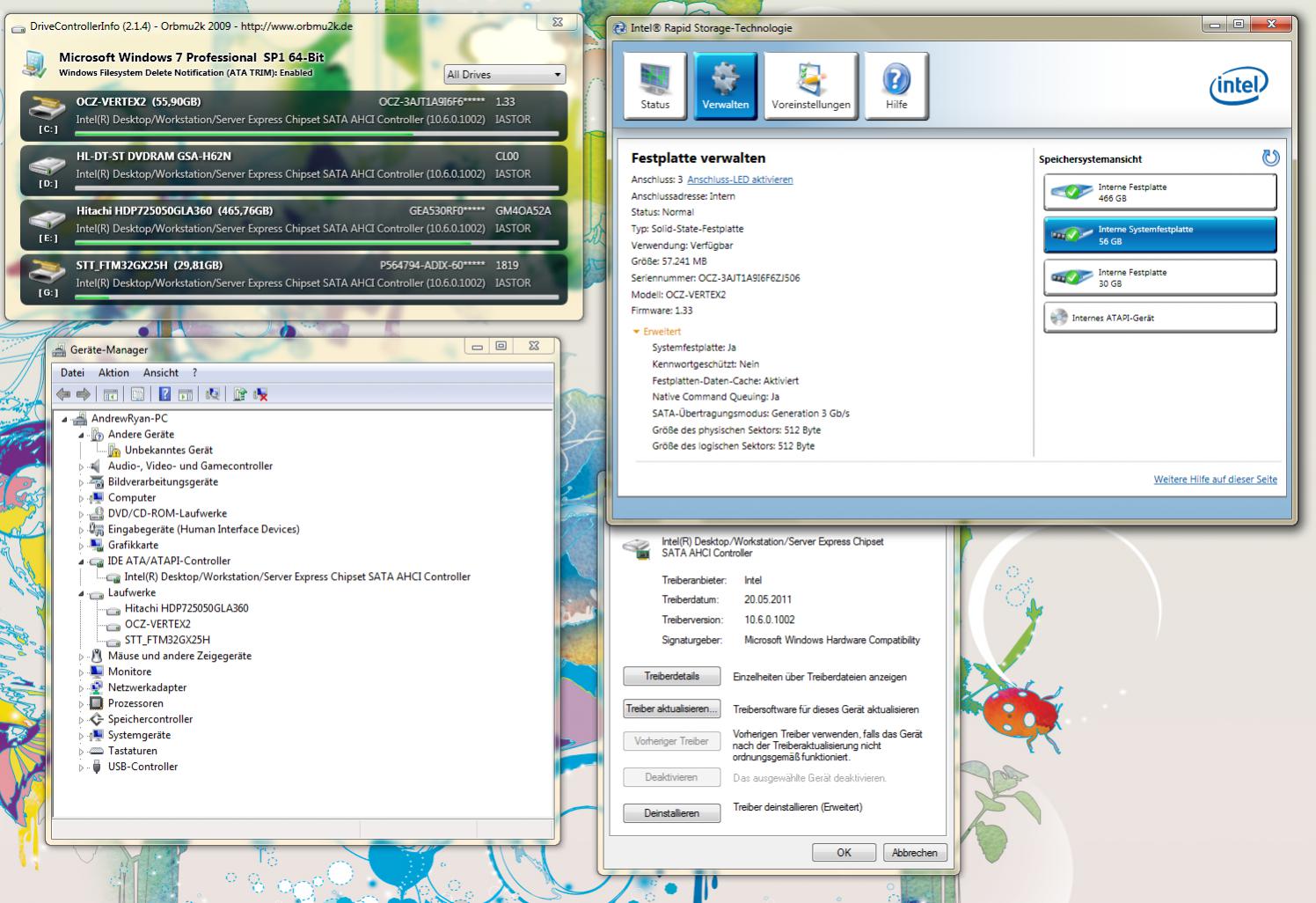Select the Speichercontroller tree item
1316x903 pixels.
pyautogui.click(x=150, y=720)
